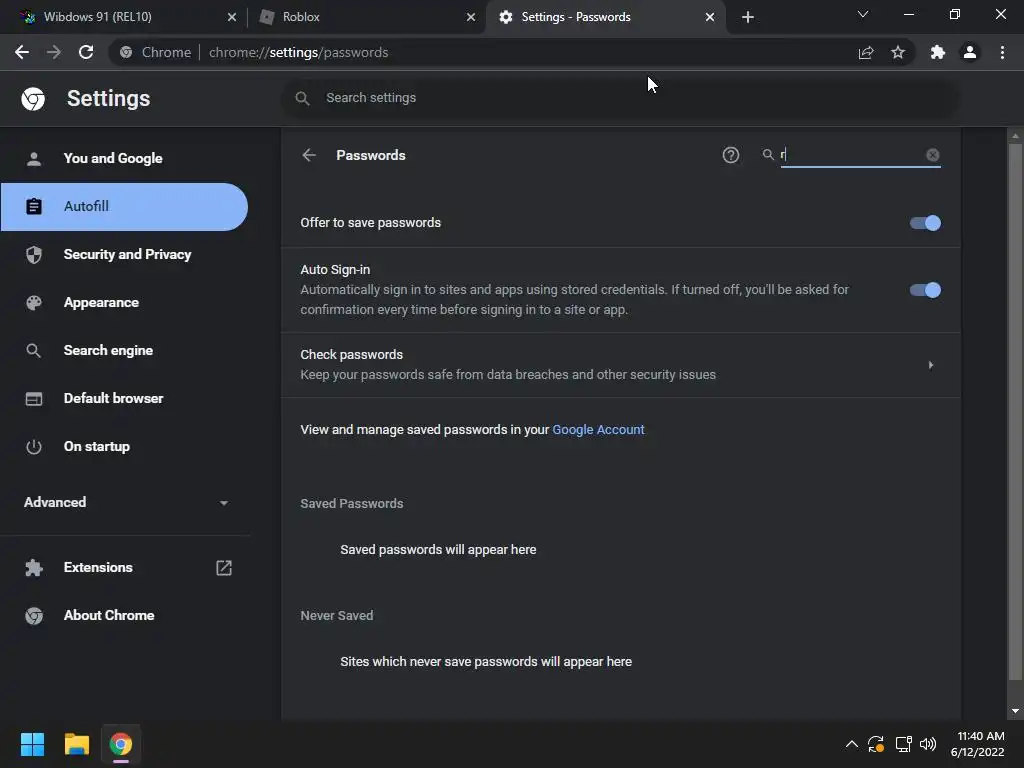Click the settings page vertical scrollbar
Screen dimensions: 1024x768
click(x=1015, y=411)
